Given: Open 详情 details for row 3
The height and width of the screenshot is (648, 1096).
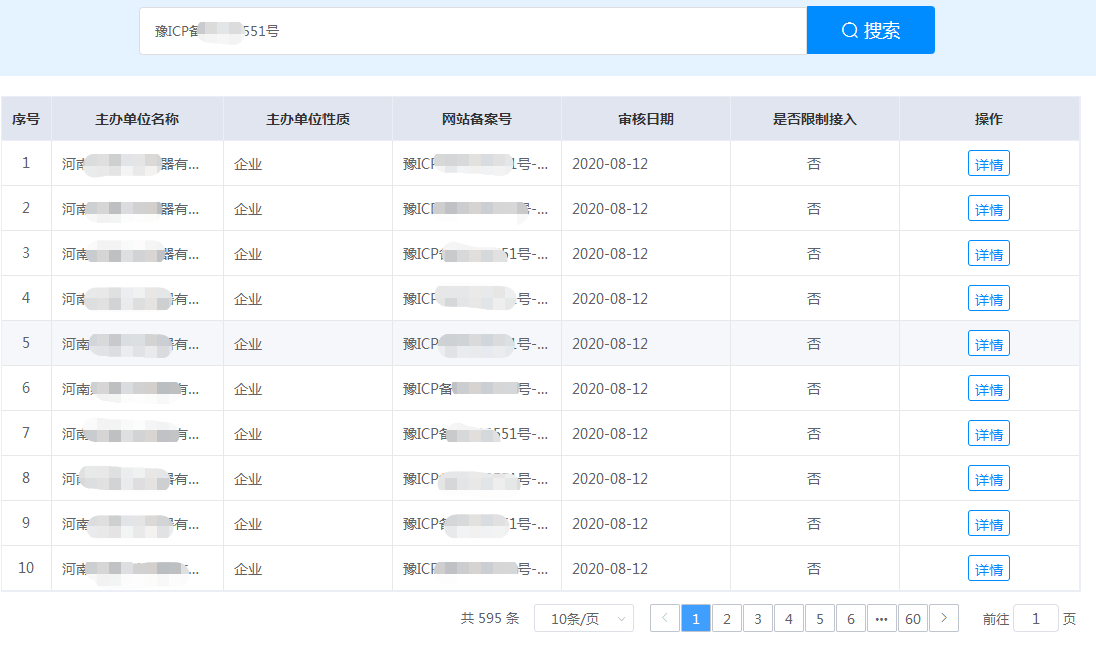Looking at the screenshot, I should click(988, 253).
